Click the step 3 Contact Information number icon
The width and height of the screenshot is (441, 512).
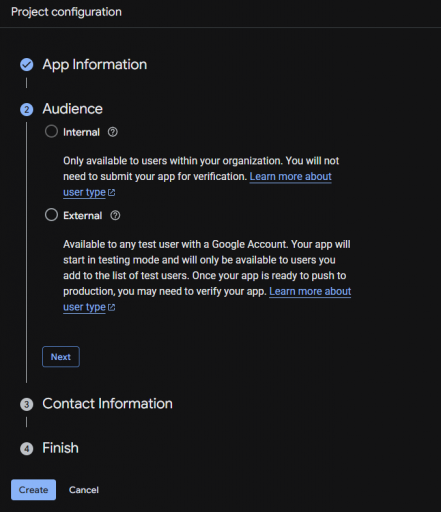coord(27,404)
